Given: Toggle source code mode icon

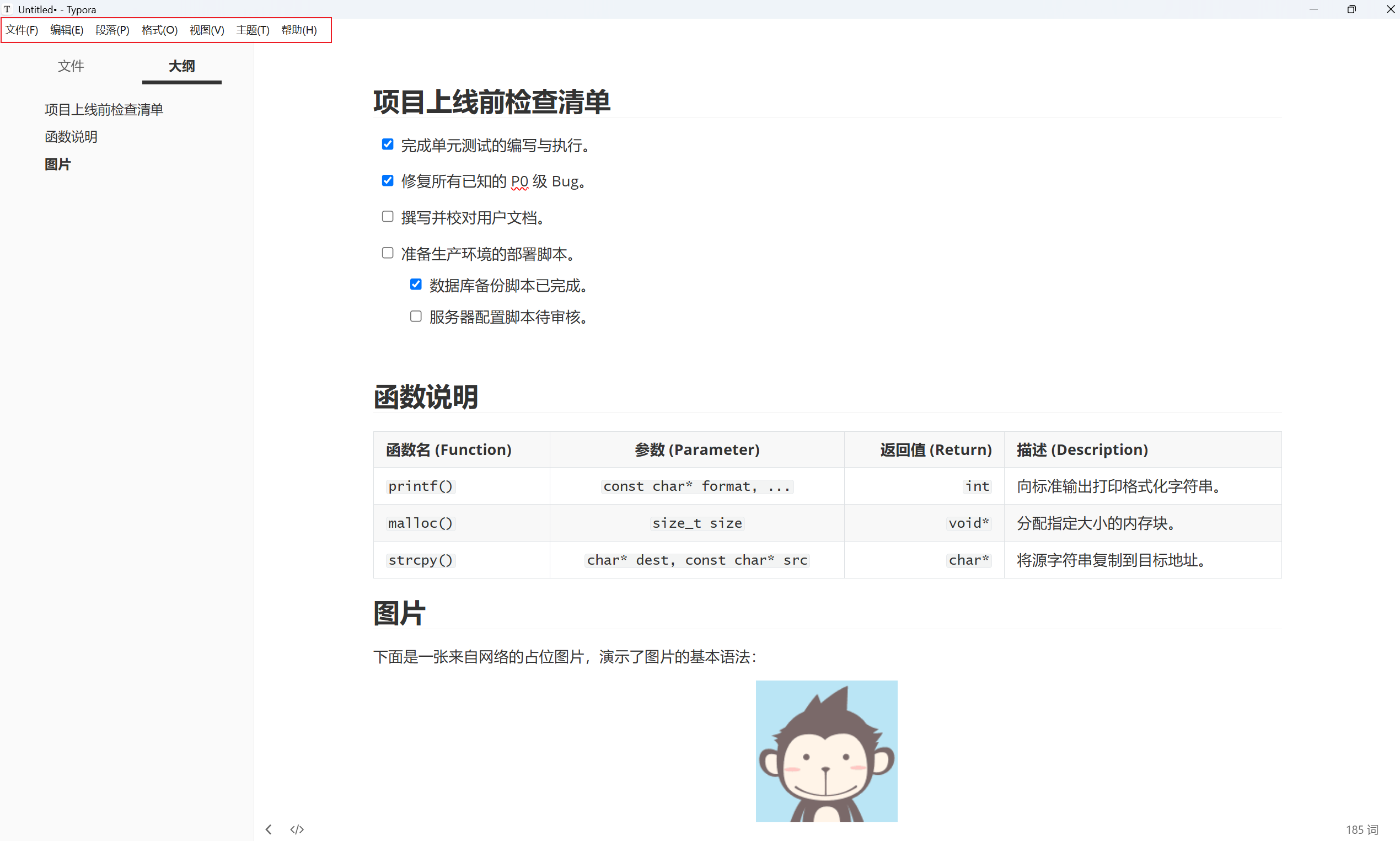Looking at the screenshot, I should click(x=297, y=829).
